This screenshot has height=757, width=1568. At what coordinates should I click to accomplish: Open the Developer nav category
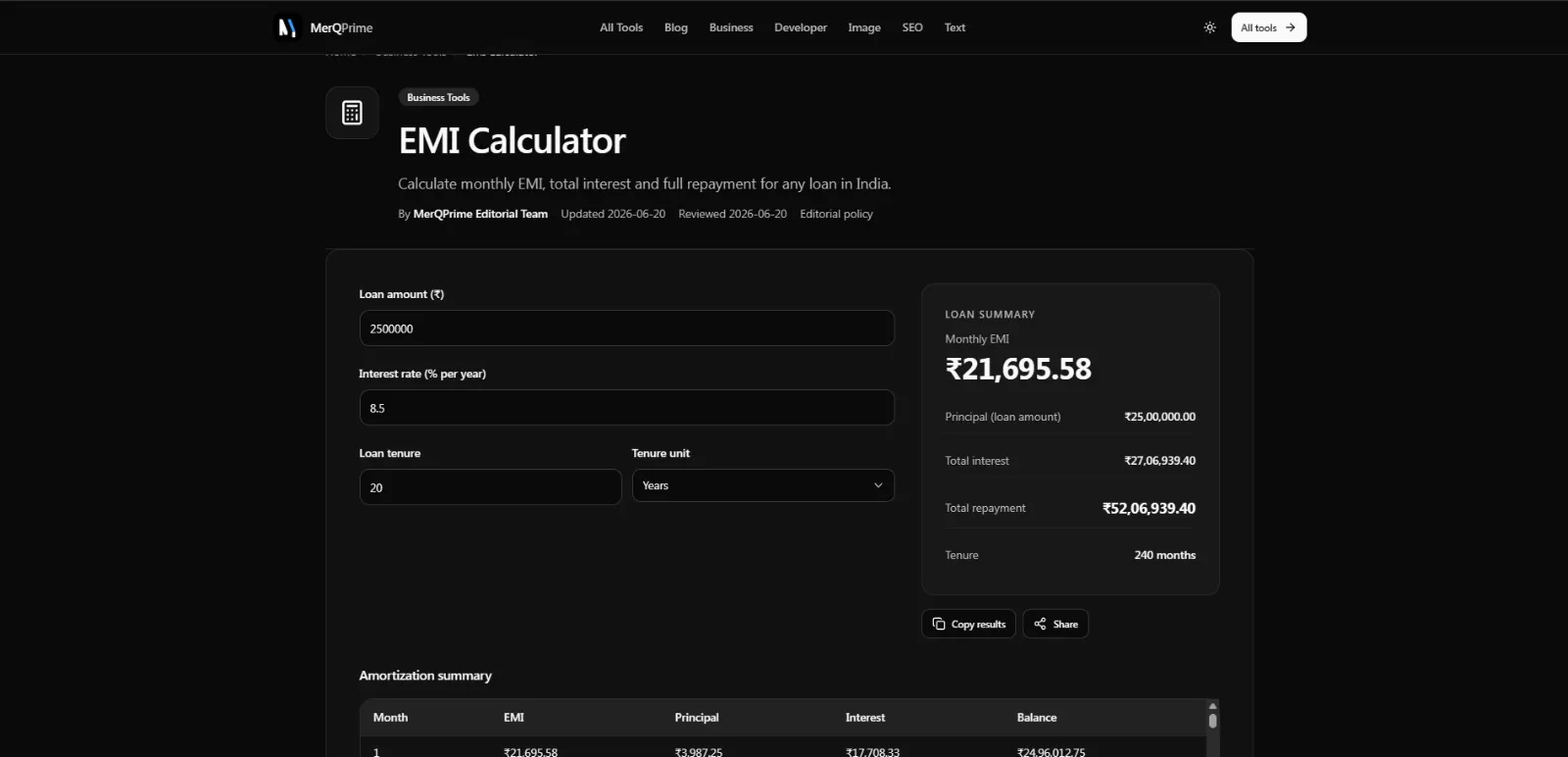pyautogui.click(x=801, y=27)
